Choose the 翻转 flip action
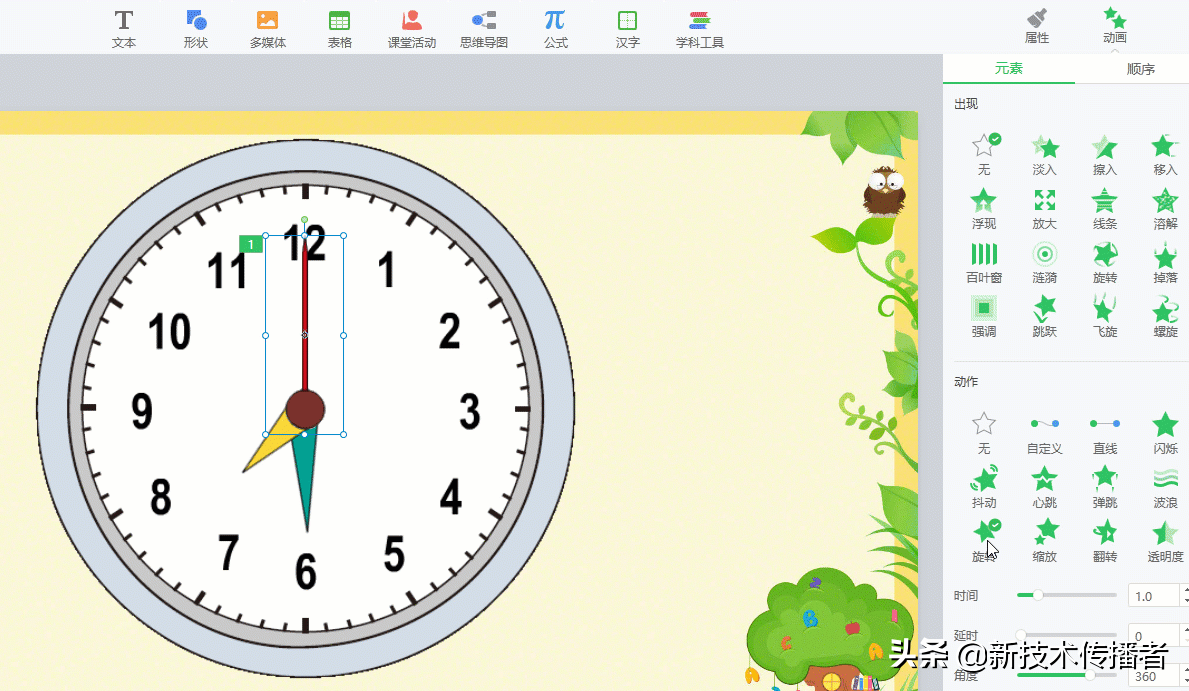The image size is (1189, 691). 1105,540
